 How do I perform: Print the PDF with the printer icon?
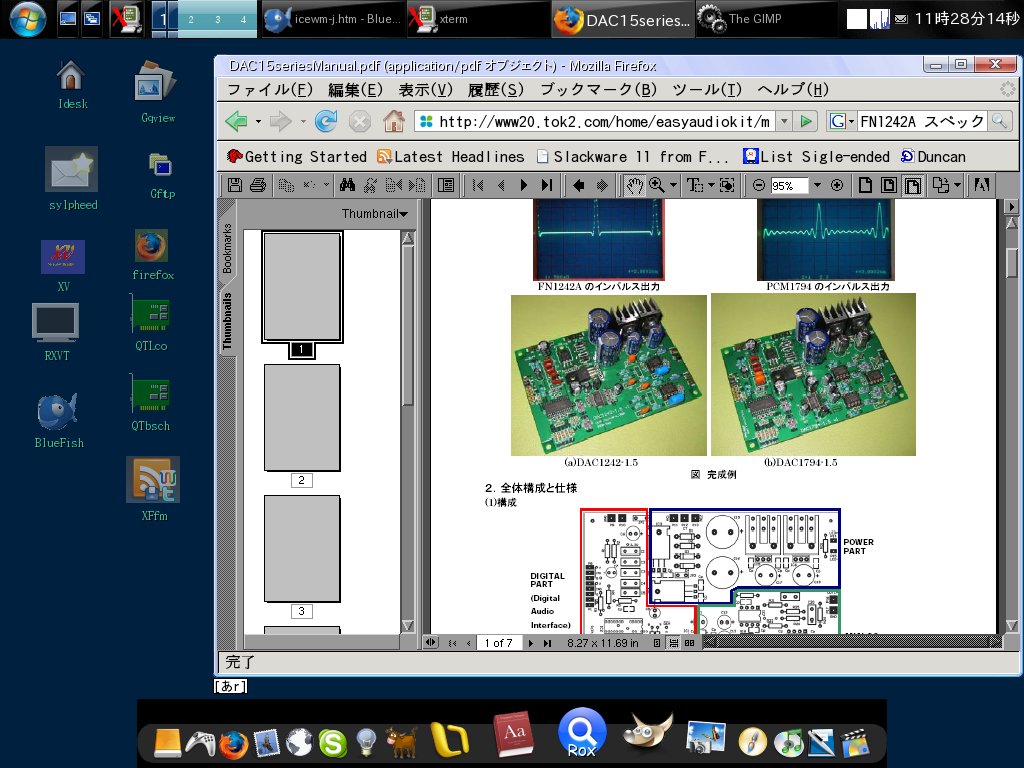click(x=256, y=184)
